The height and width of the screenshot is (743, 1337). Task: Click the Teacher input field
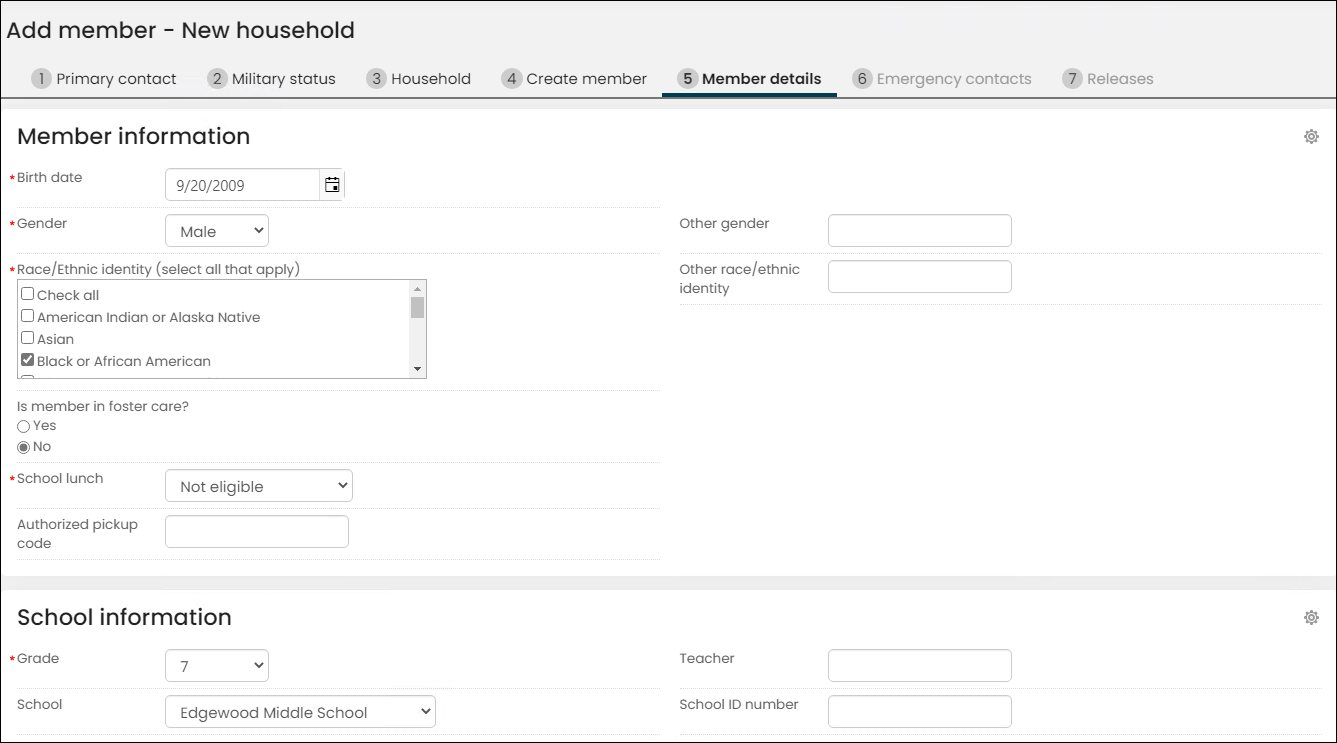pyautogui.click(x=920, y=665)
